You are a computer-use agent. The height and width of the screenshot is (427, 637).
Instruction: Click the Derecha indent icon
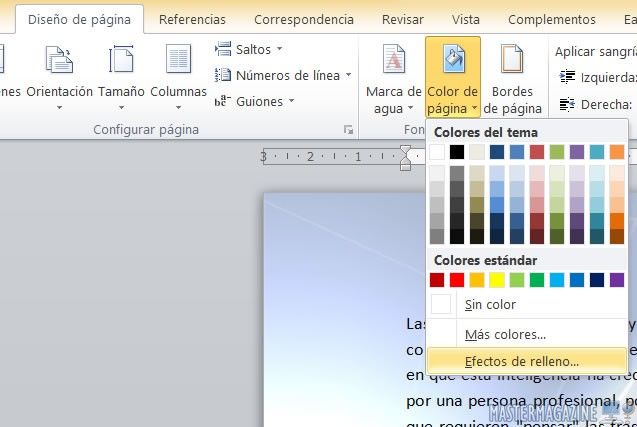coord(567,104)
